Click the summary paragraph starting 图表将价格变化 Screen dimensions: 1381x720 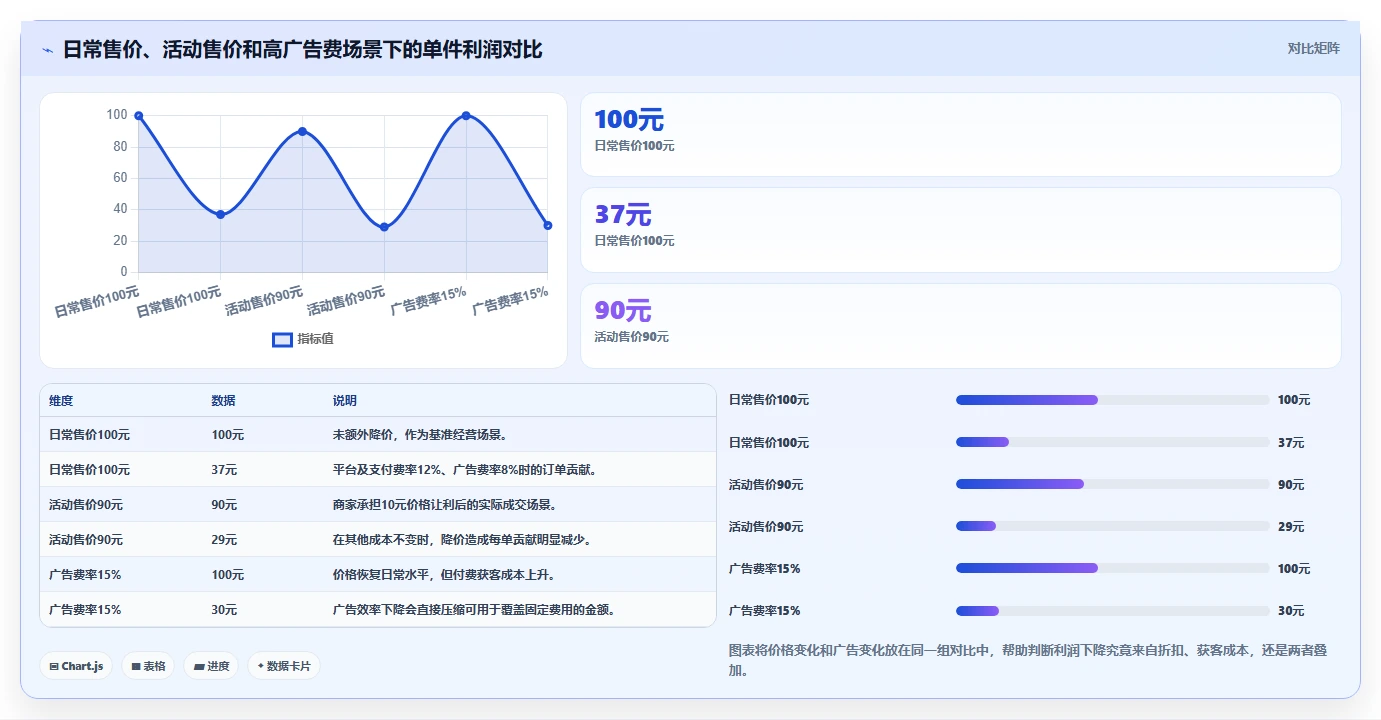tap(1029, 660)
